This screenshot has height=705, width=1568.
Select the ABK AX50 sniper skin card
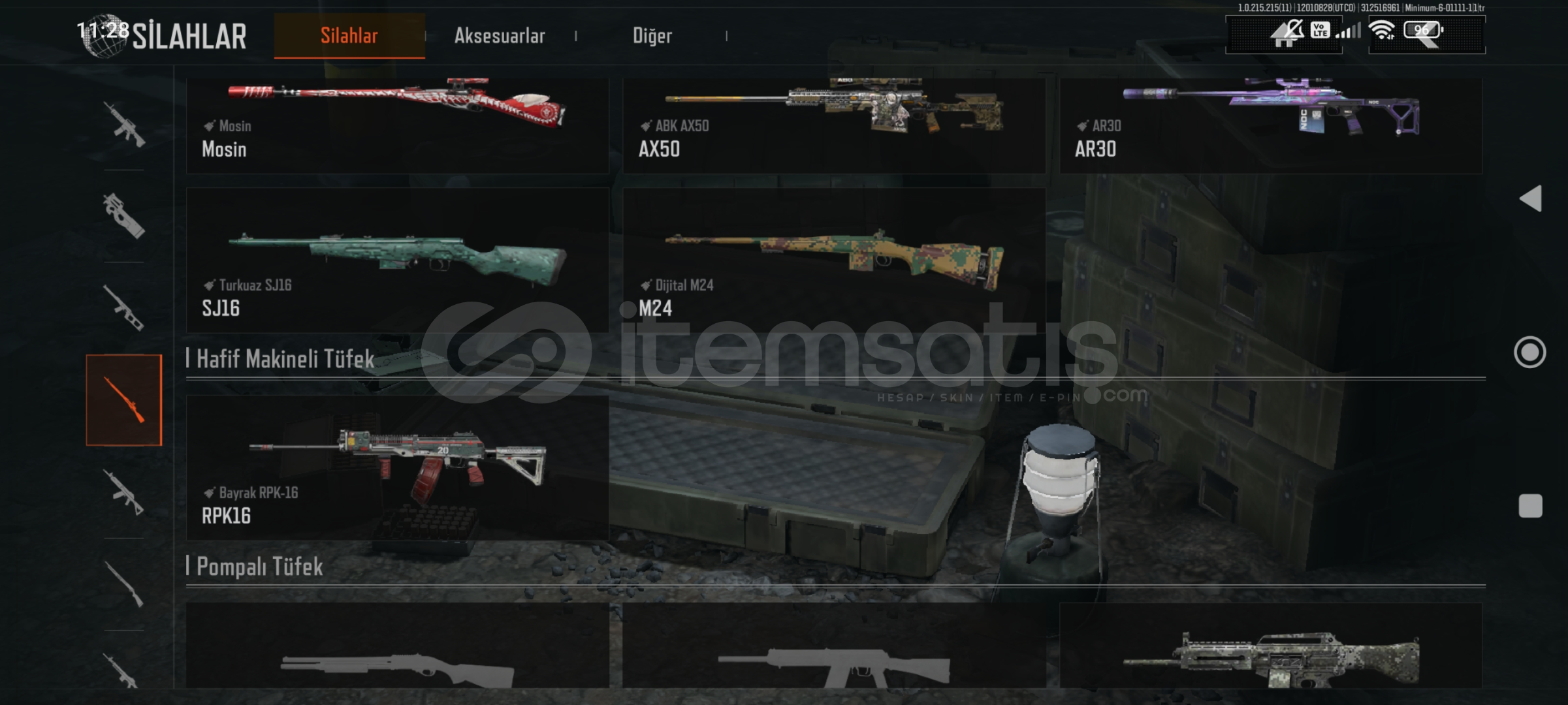pyautogui.click(x=834, y=125)
